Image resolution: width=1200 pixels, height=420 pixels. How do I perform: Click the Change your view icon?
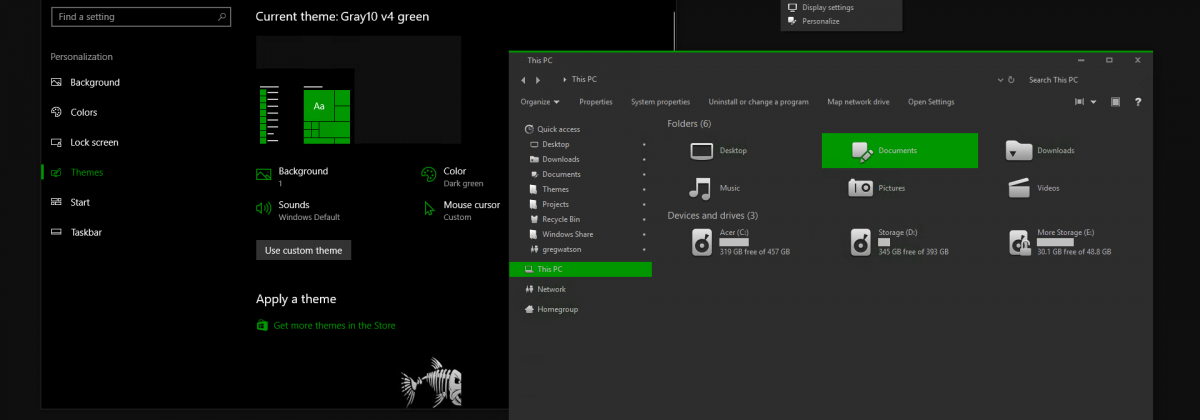1080,102
